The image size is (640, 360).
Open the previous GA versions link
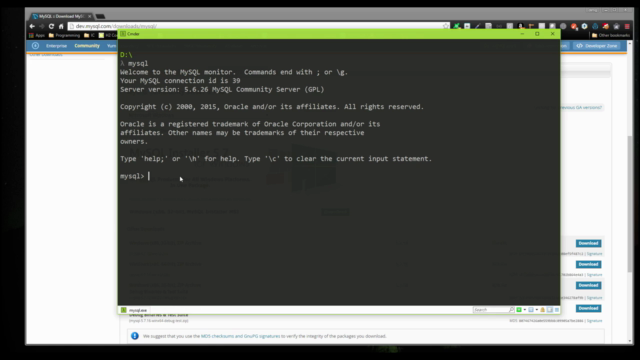(580, 107)
